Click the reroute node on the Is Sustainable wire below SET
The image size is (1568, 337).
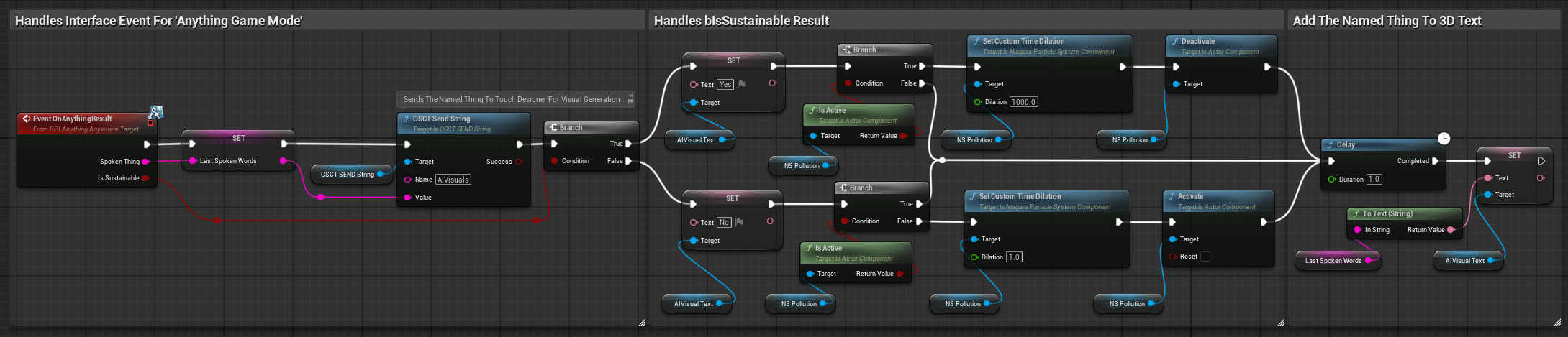217,221
